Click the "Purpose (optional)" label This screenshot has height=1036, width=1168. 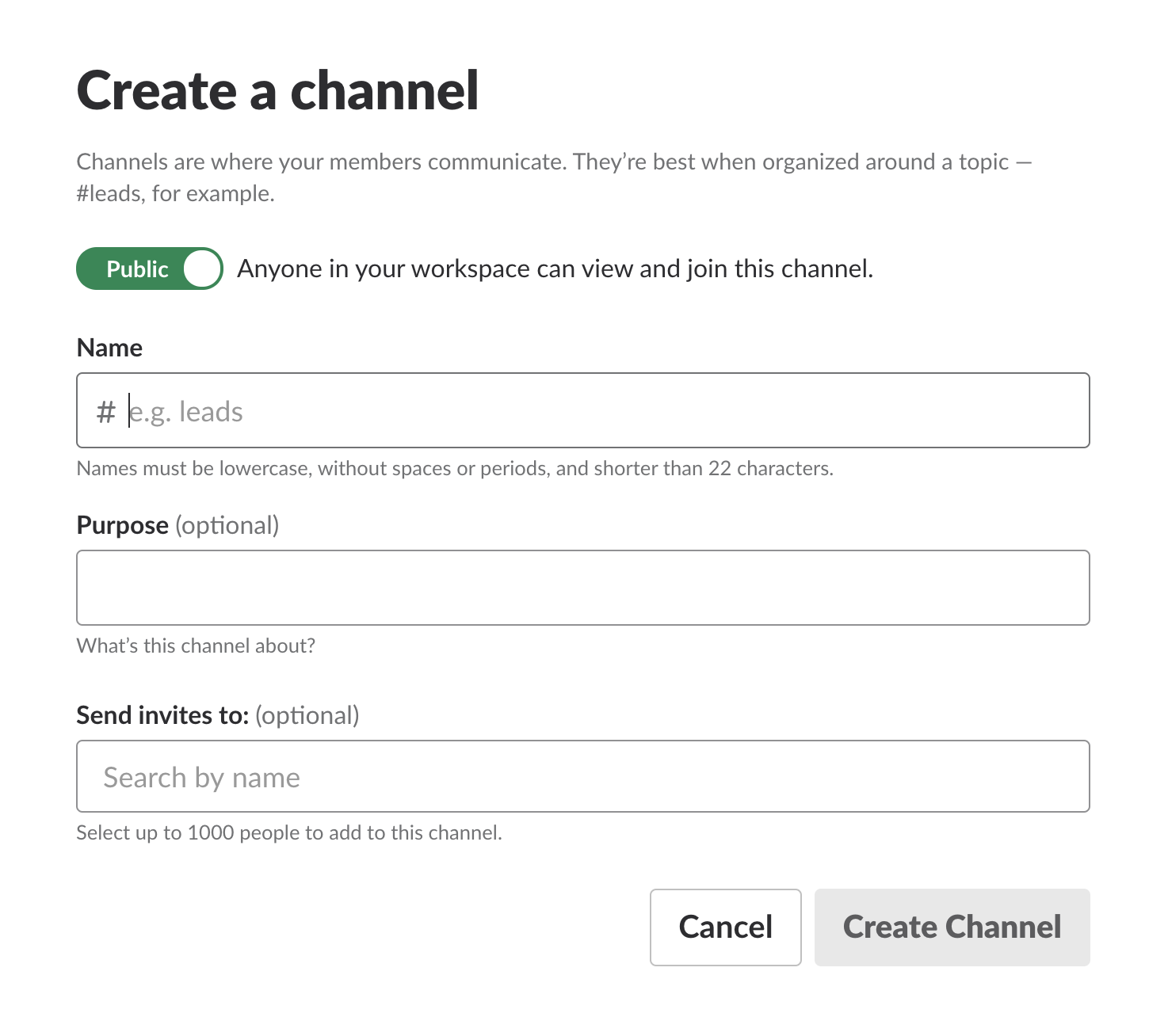coord(177,525)
